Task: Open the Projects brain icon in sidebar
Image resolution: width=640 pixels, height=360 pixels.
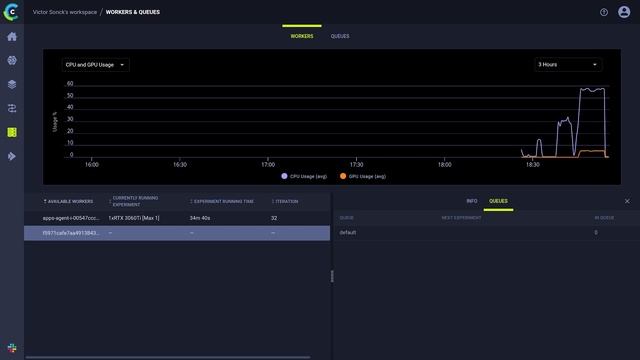Action: pyautogui.click(x=12, y=60)
